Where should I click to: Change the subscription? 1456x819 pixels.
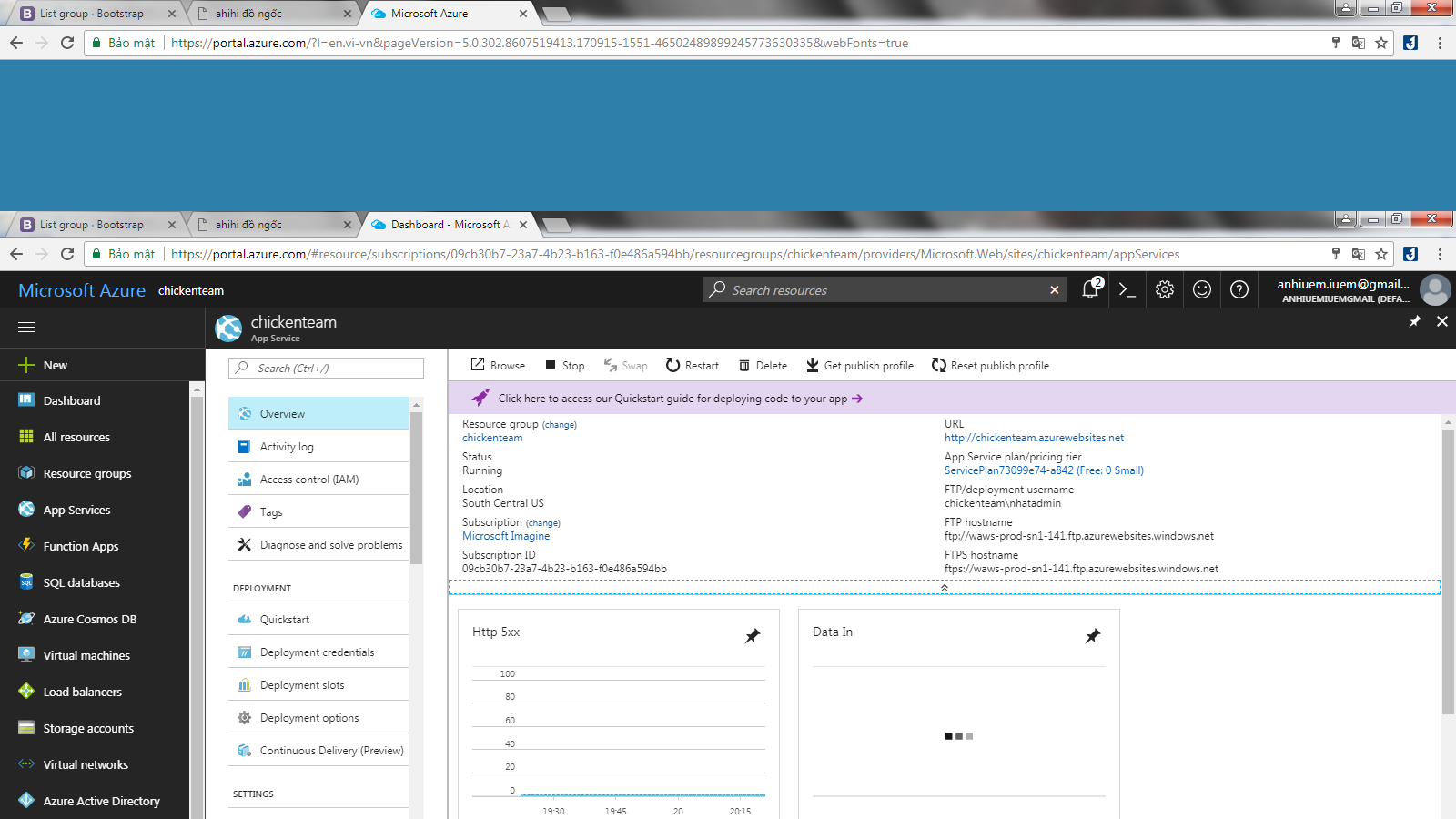click(543, 523)
